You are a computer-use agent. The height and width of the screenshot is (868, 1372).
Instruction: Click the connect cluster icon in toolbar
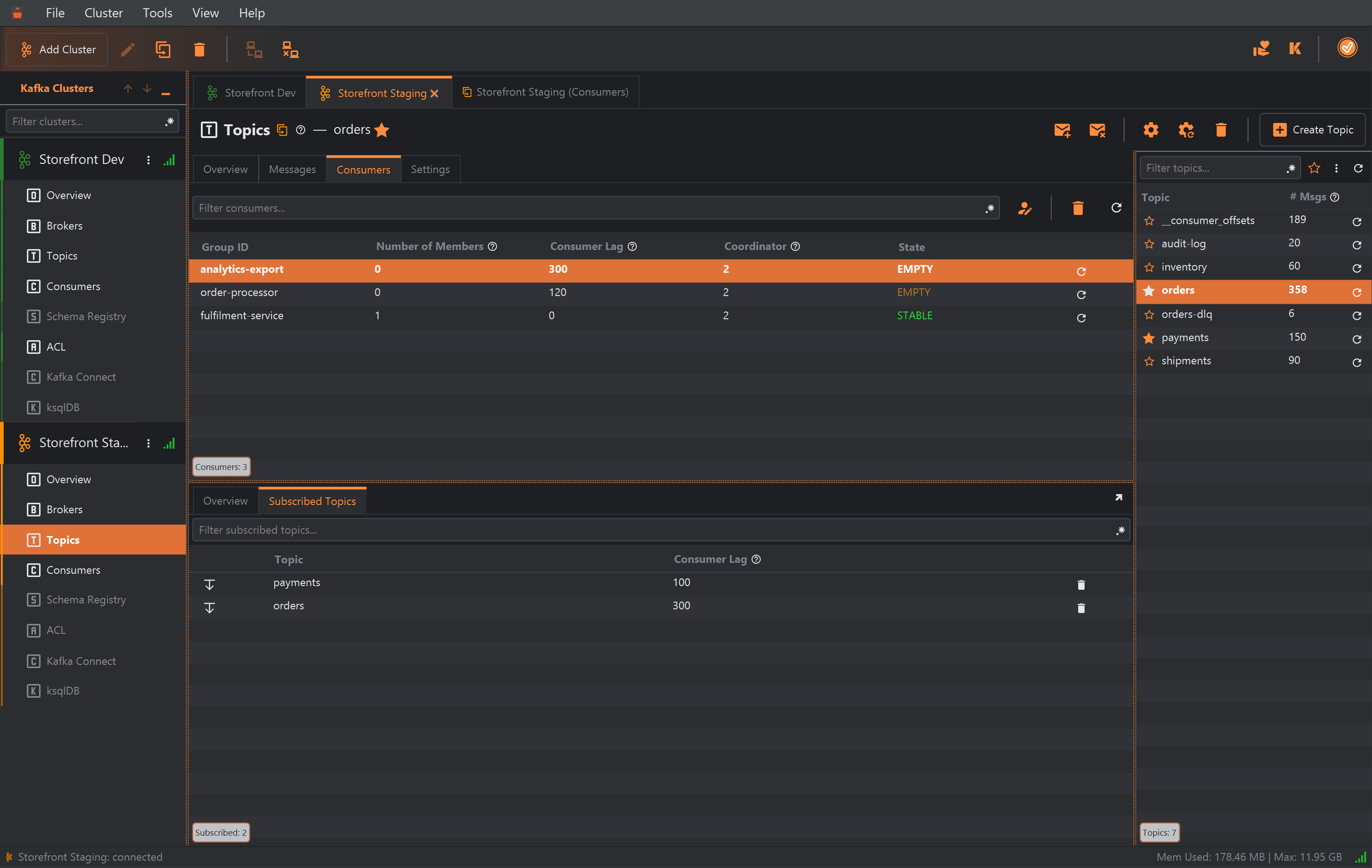(254, 50)
